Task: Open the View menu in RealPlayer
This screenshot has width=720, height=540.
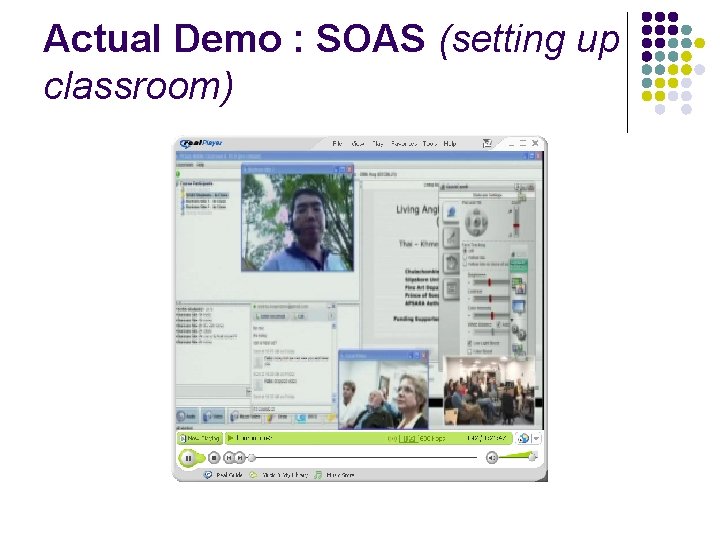Action: tap(358, 144)
